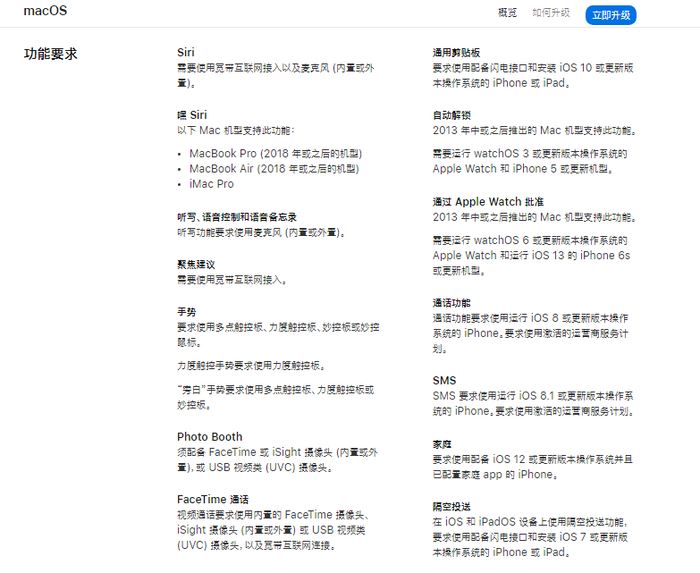This screenshot has width=700, height=573.
Task: Click the macOS title in header
Action: point(45,12)
